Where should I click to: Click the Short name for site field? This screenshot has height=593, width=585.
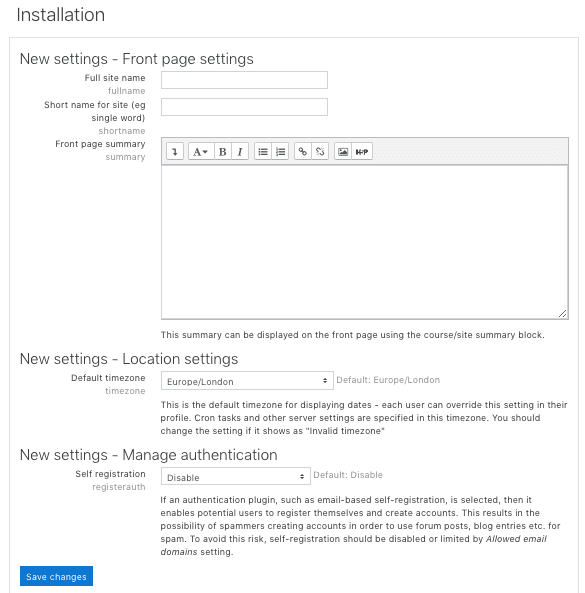coord(244,107)
